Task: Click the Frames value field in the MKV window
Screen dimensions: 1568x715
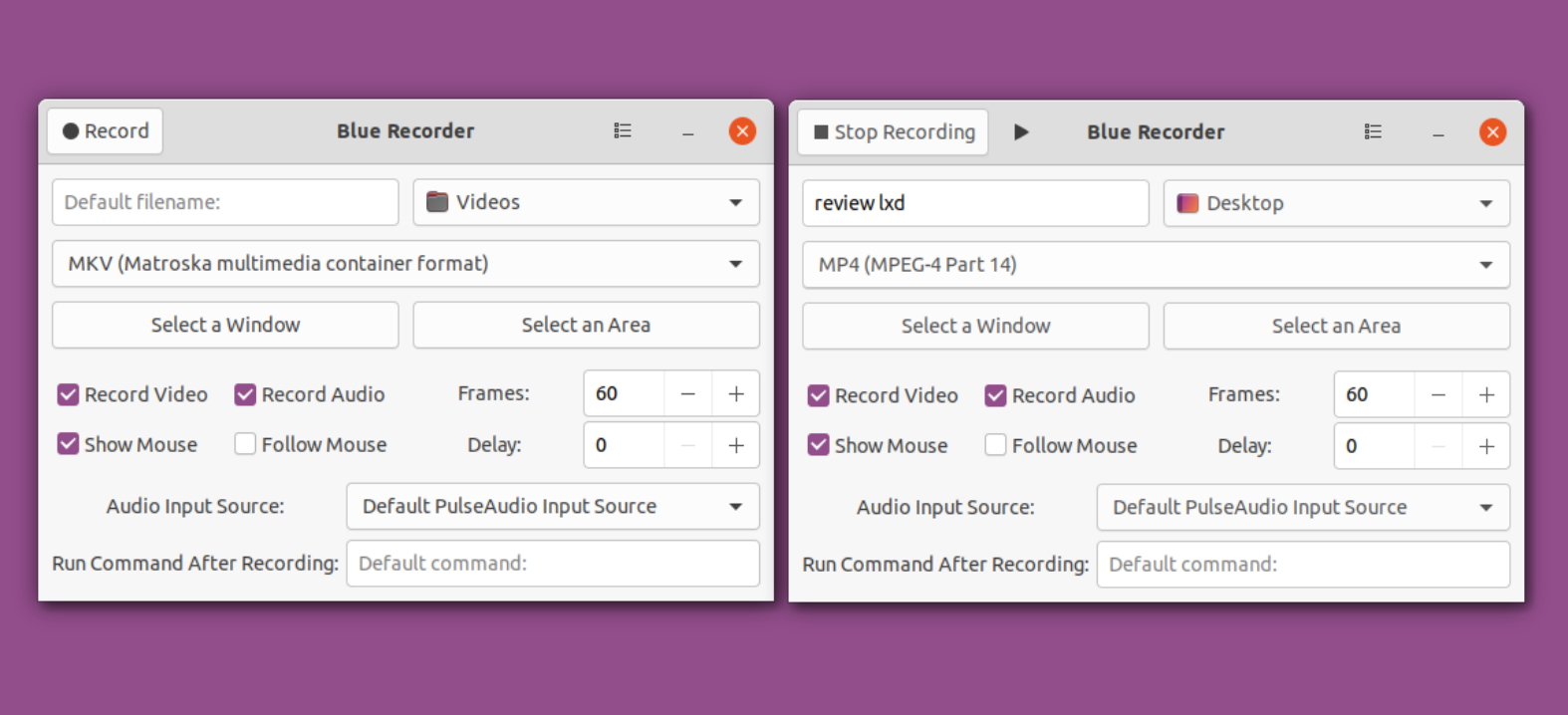Action: (625, 393)
